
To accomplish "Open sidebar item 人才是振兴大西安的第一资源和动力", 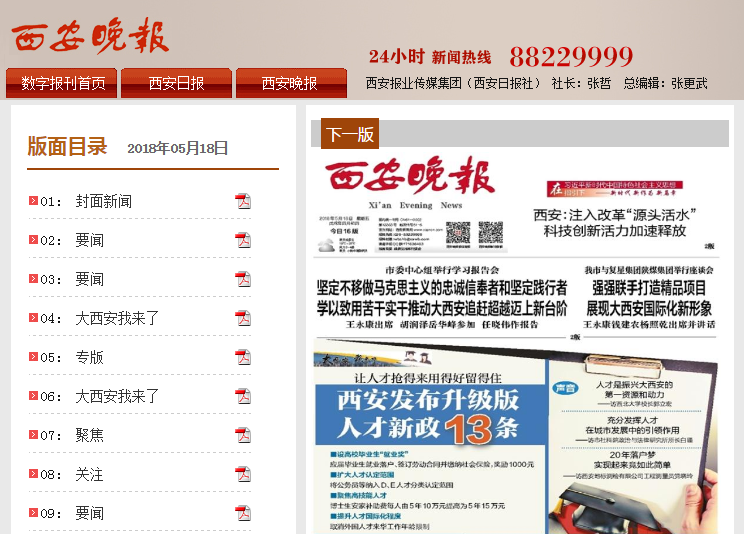I will coord(634,389).
